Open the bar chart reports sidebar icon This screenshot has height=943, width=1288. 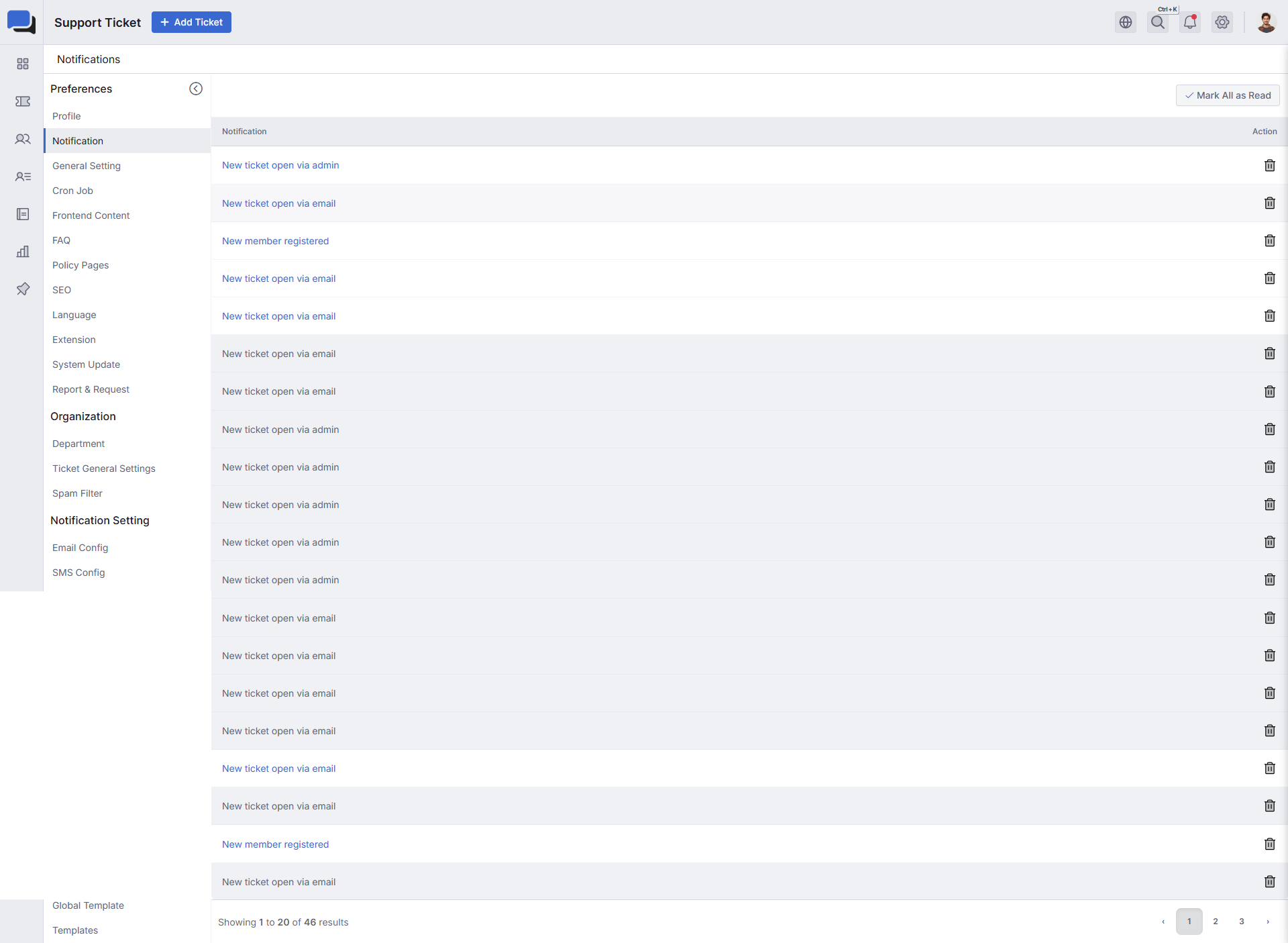pos(23,252)
